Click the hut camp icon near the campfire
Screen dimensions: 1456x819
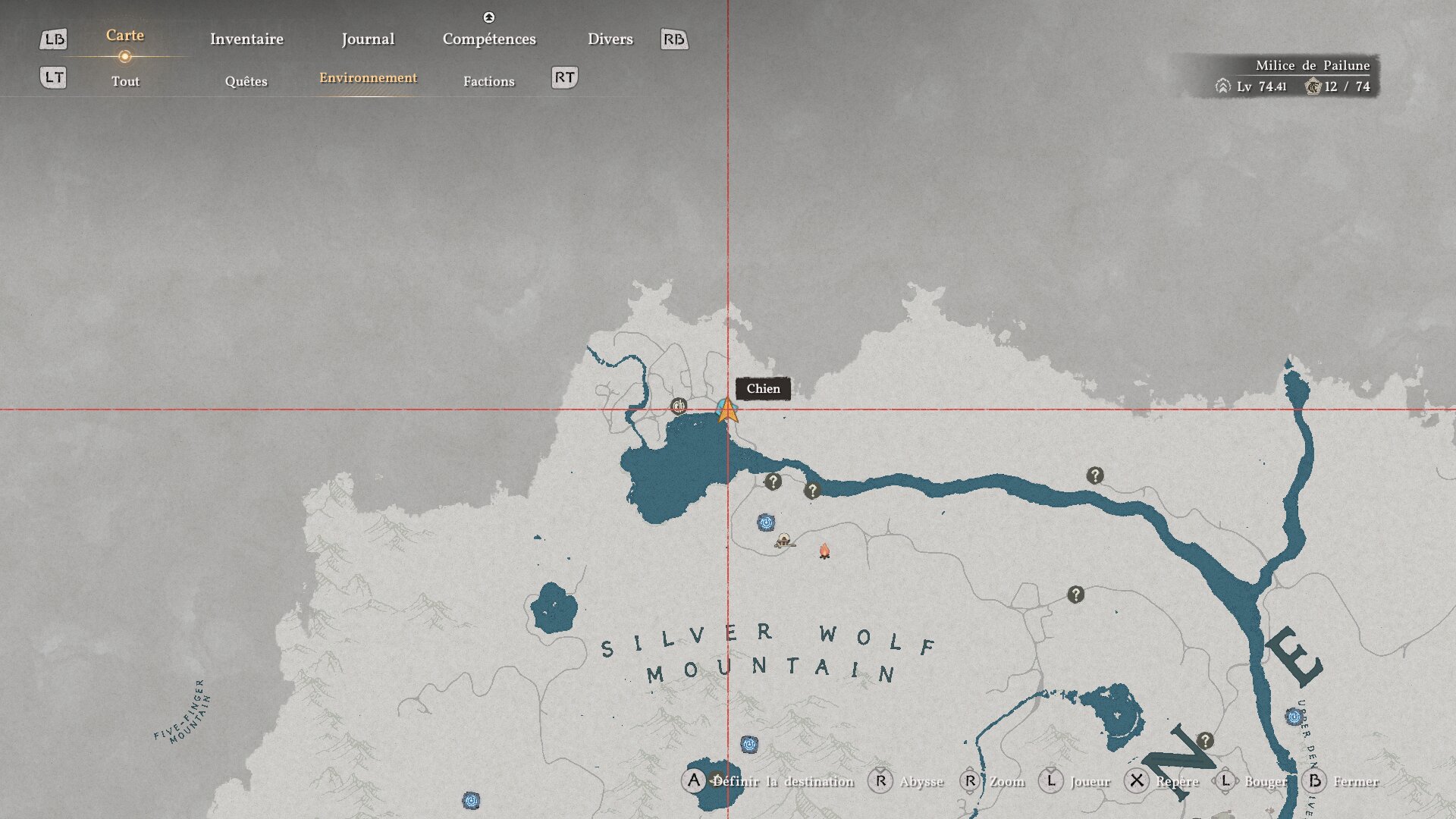pos(784,541)
